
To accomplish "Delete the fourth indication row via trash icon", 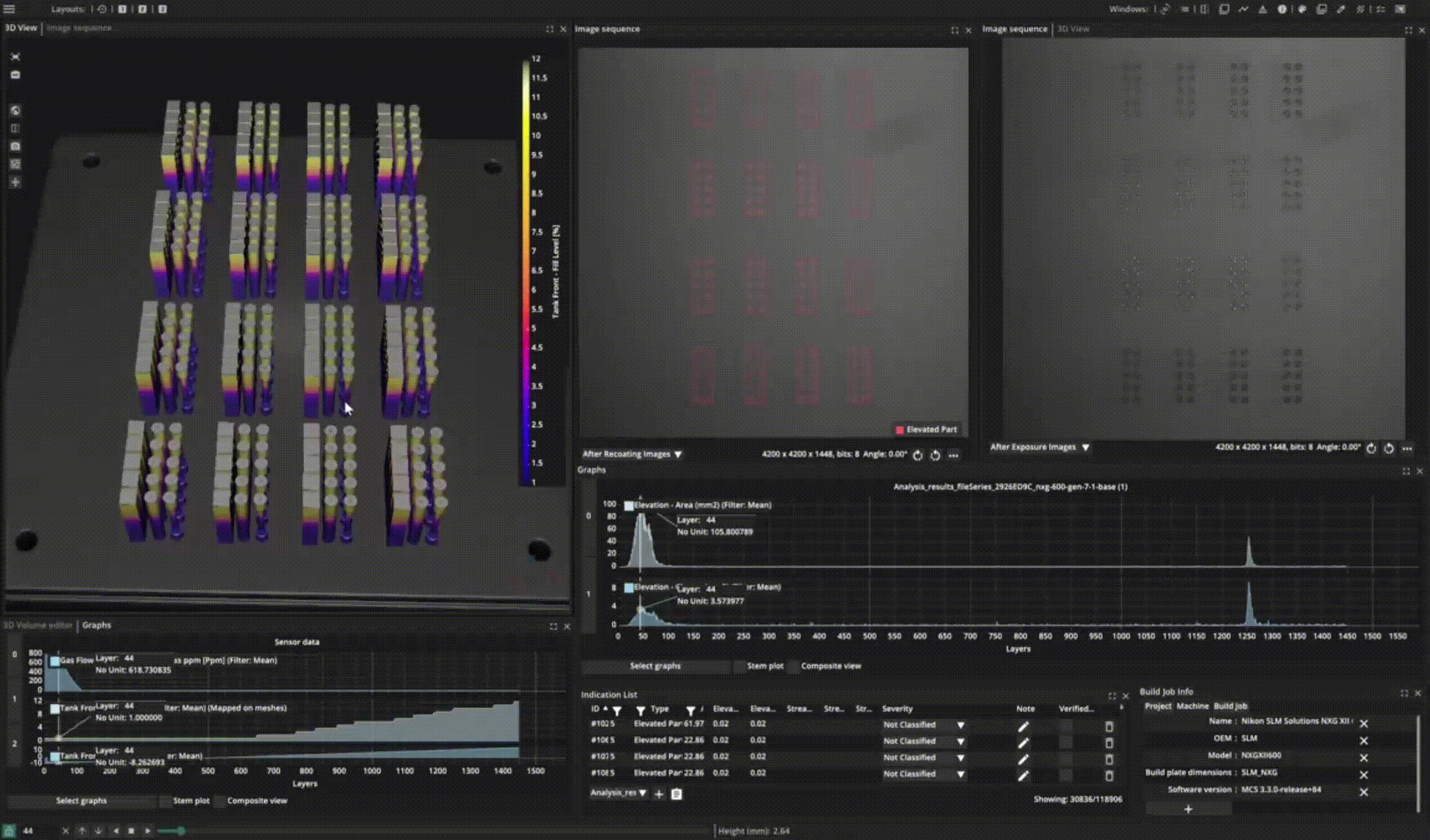I will (x=1109, y=775).
